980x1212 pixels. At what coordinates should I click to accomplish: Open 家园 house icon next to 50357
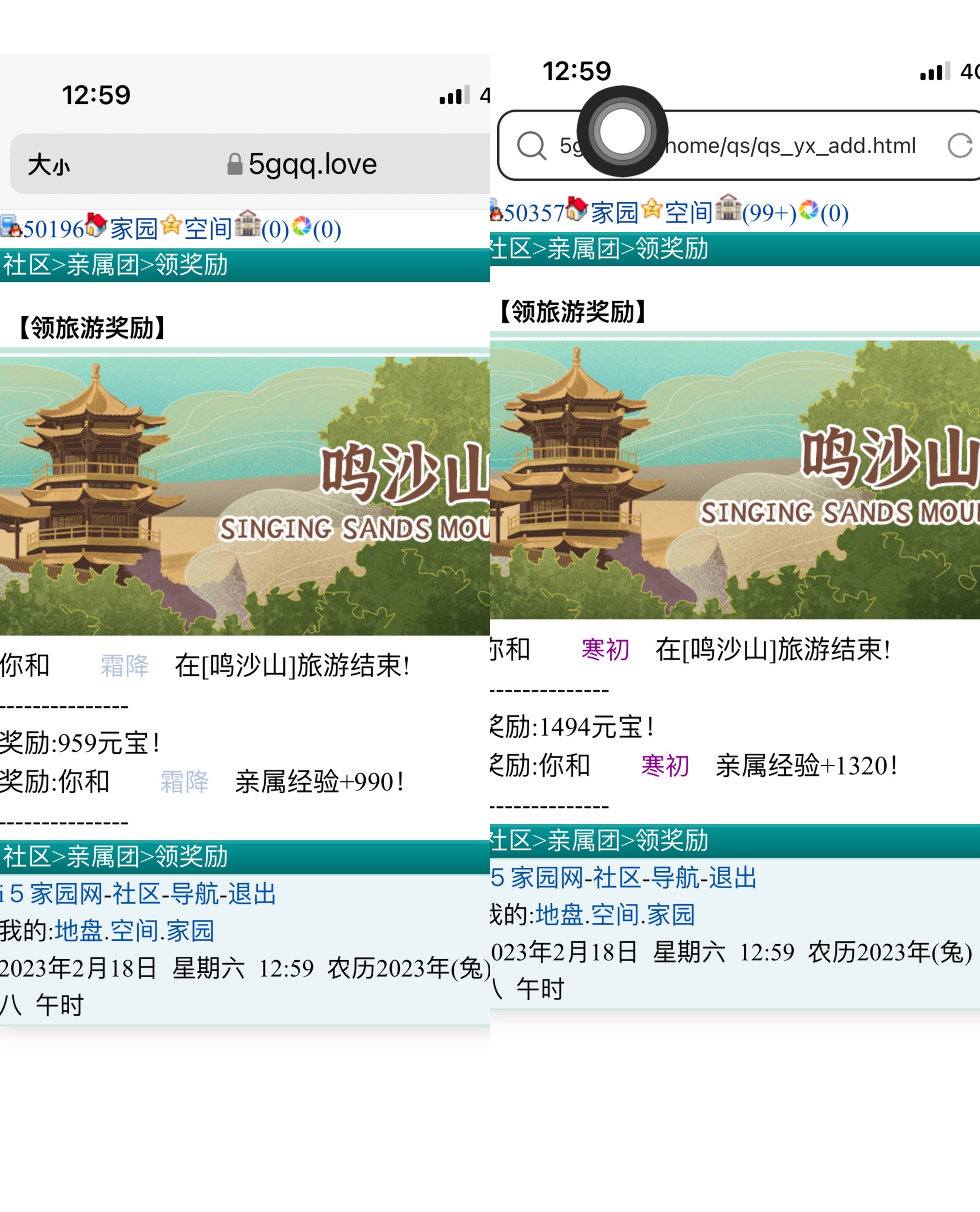click(577, 209)
